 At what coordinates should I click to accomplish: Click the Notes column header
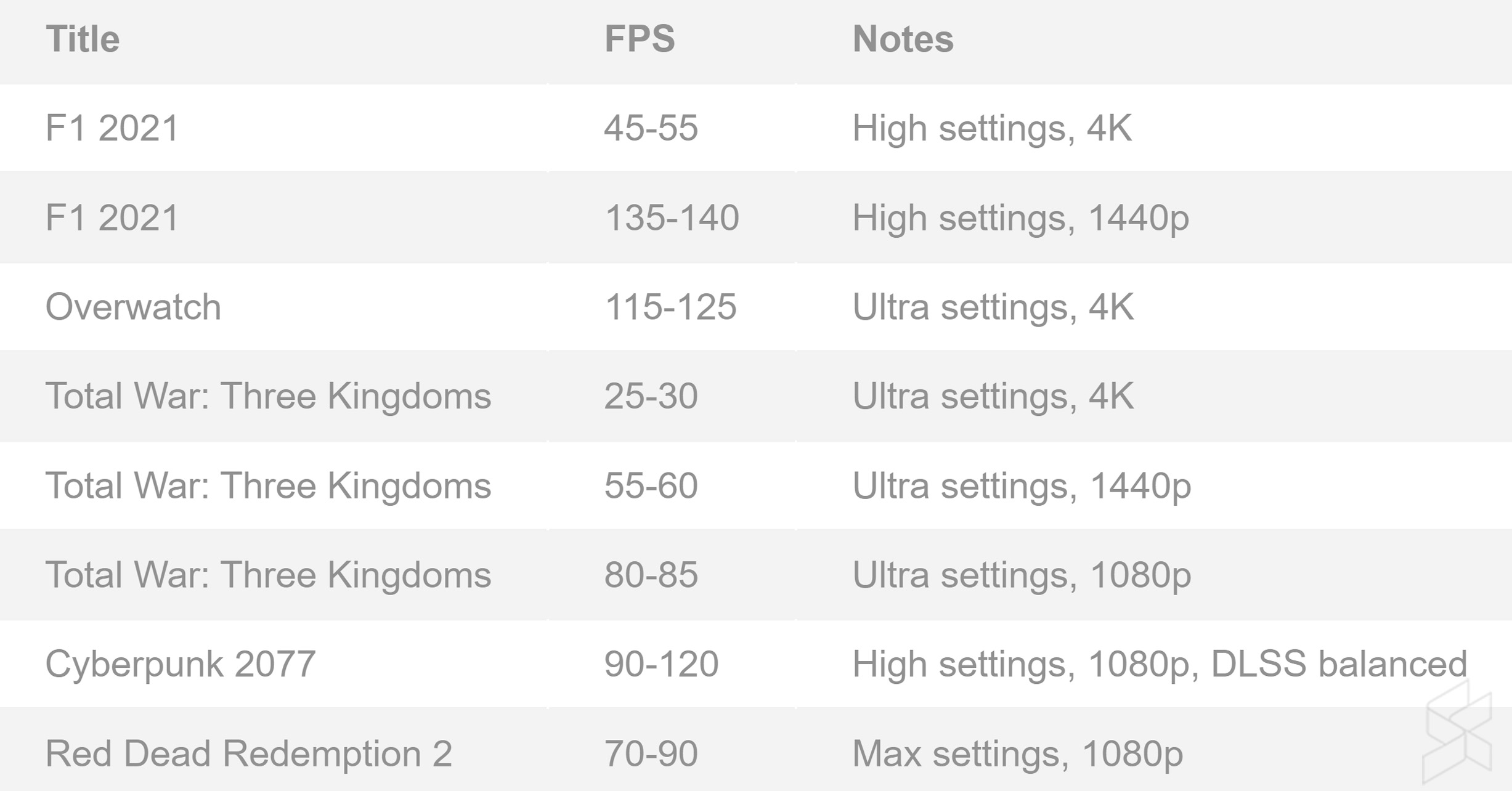click(903, 39)
